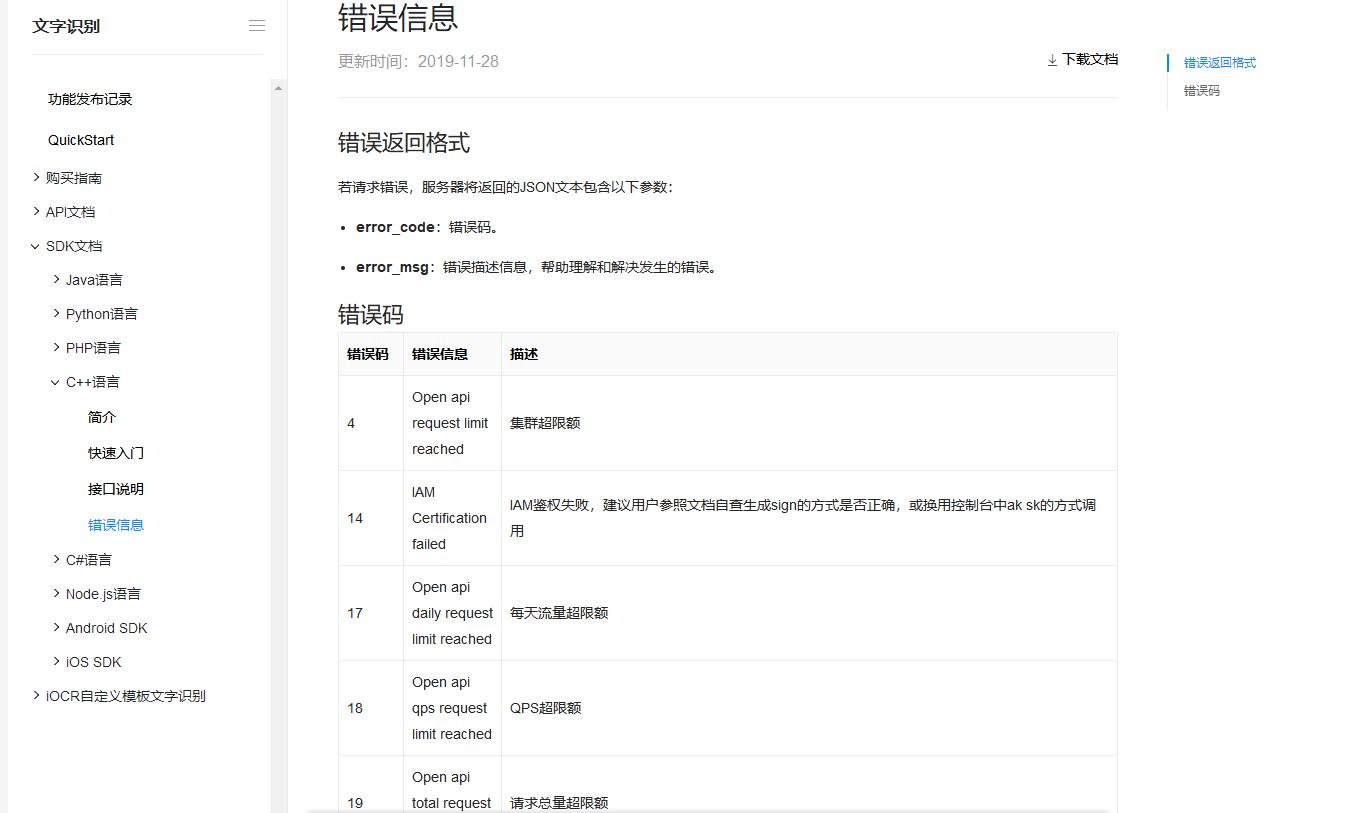This screenshot has width=1347, height=813.
Task: Open 功能发布记录 in the sidebar
Action: (90, 99)
